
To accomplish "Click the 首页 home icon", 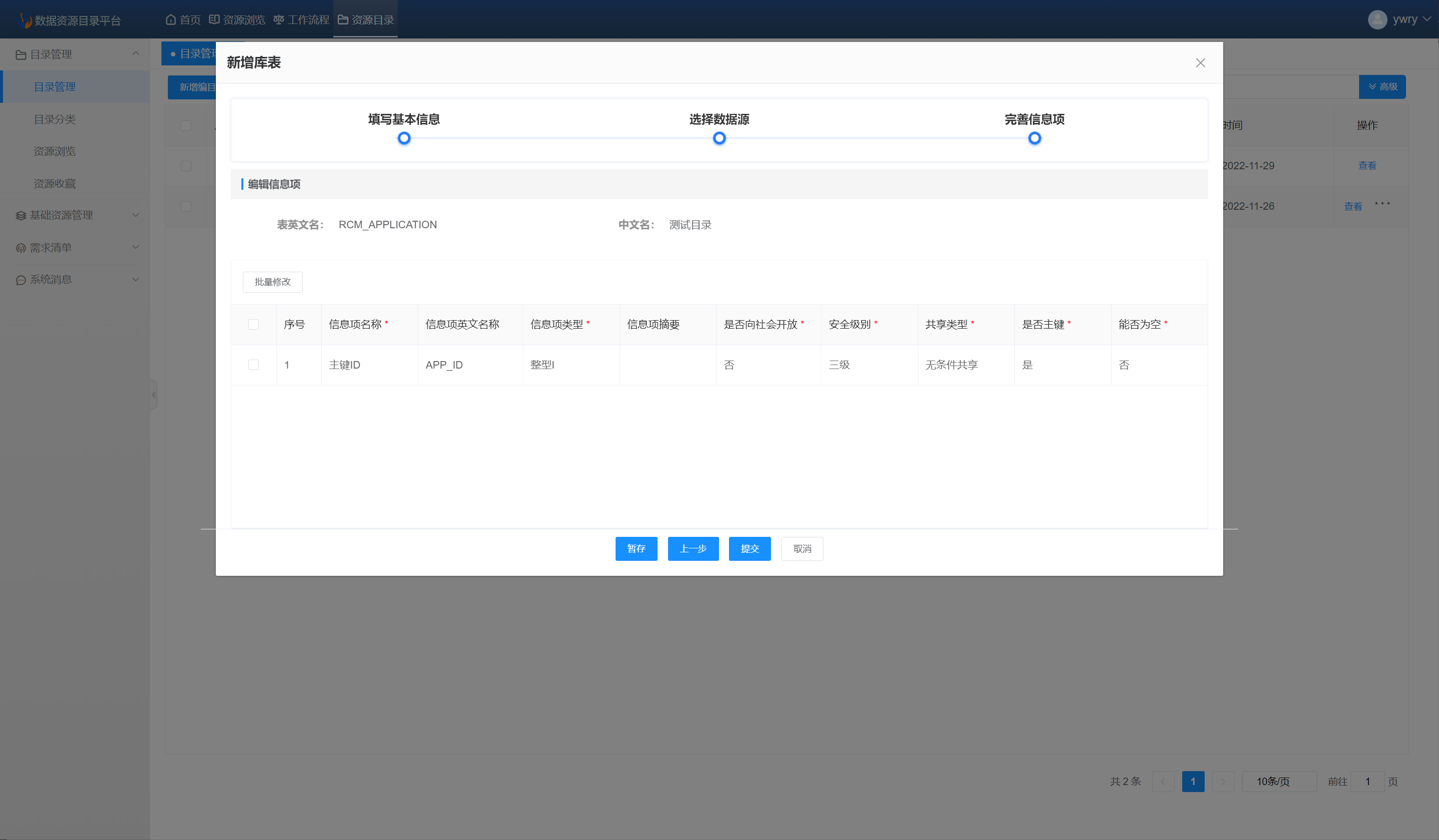I will (x=171, y=20).
